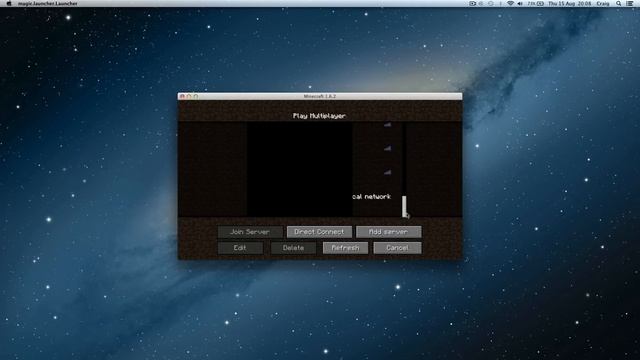This screenshot has height=360, width=640.
Task: Click the server list scrollbar thumb
Action: 404,206
